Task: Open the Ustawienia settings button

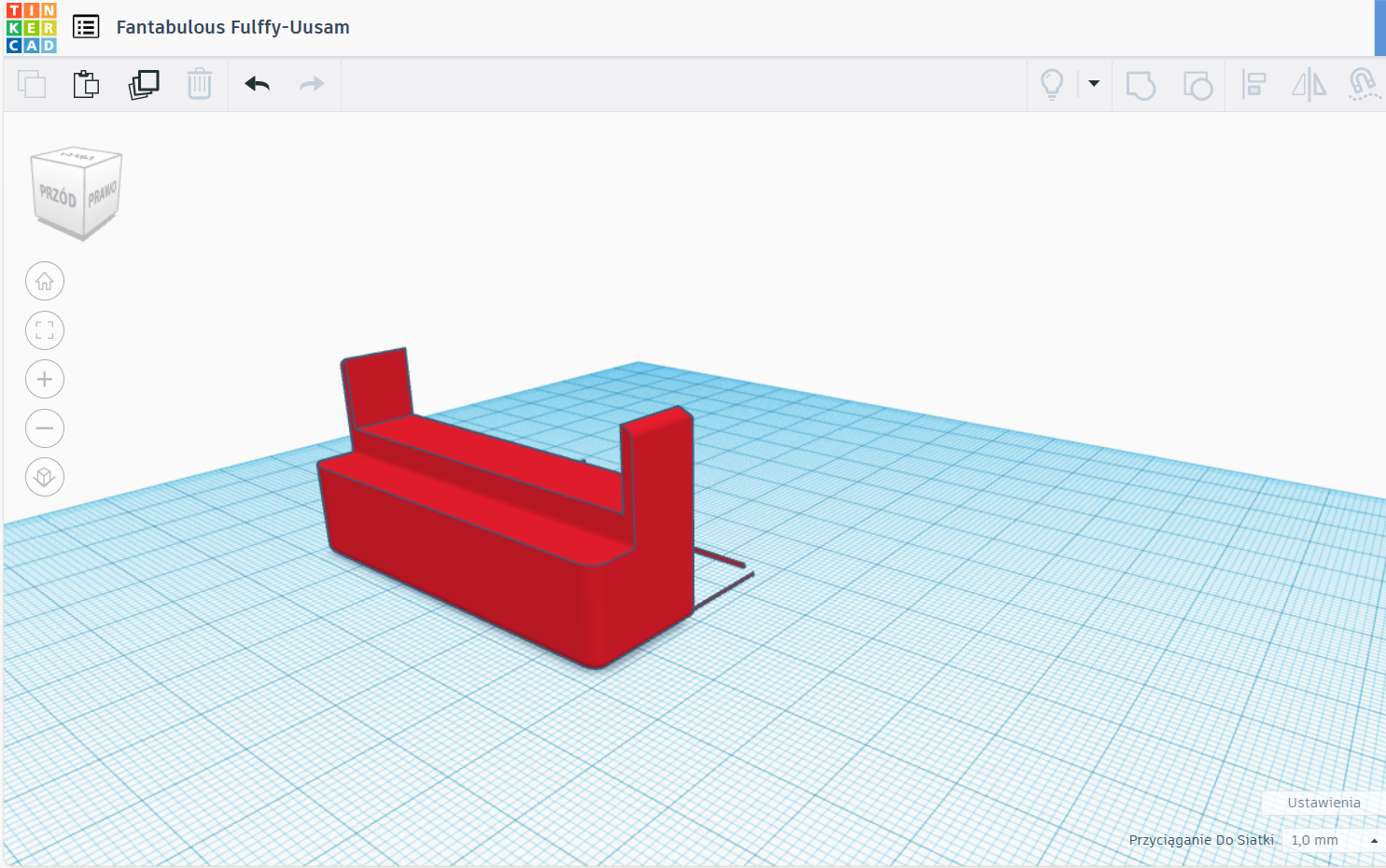Action: coord(1323,803)
